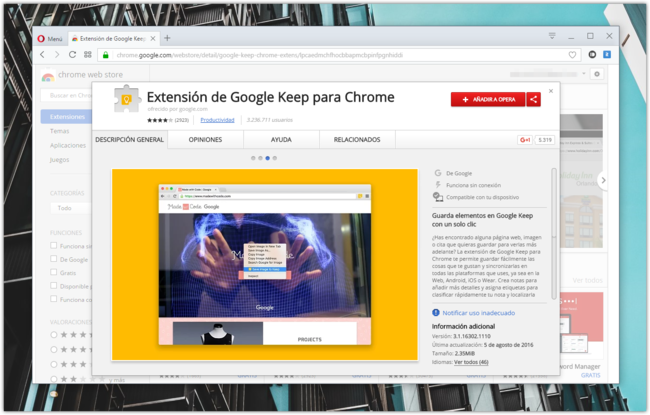Click the offline lightning bolt icon

438,185
